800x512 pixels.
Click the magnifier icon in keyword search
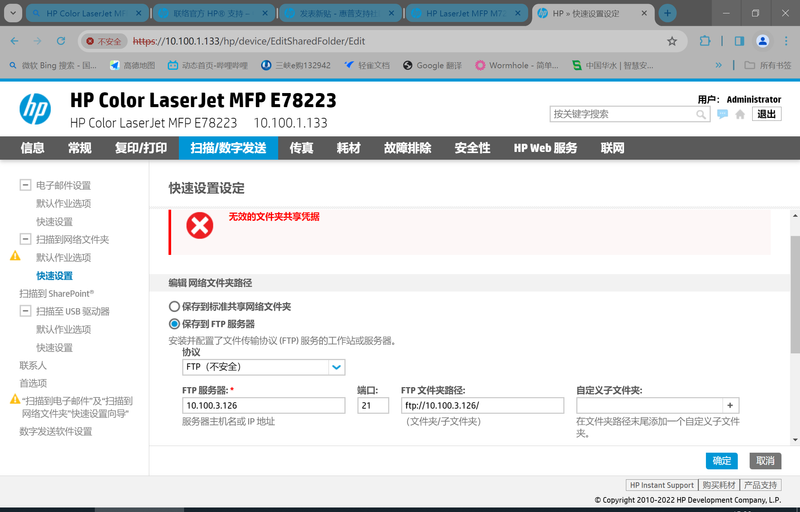pos(702,114)
